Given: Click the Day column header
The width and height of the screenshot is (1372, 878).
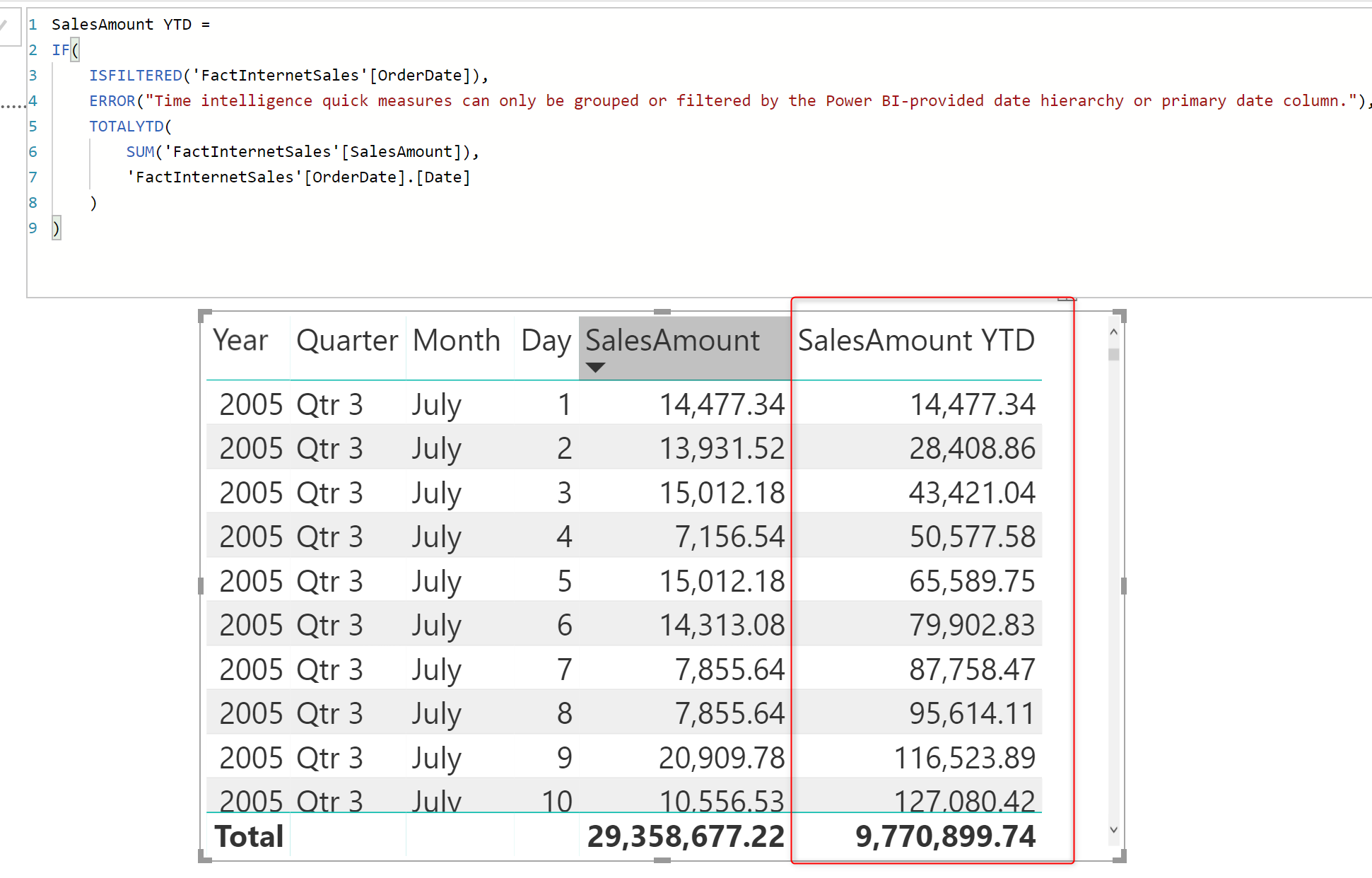Looking at the screenshot, I should (546, 342).
